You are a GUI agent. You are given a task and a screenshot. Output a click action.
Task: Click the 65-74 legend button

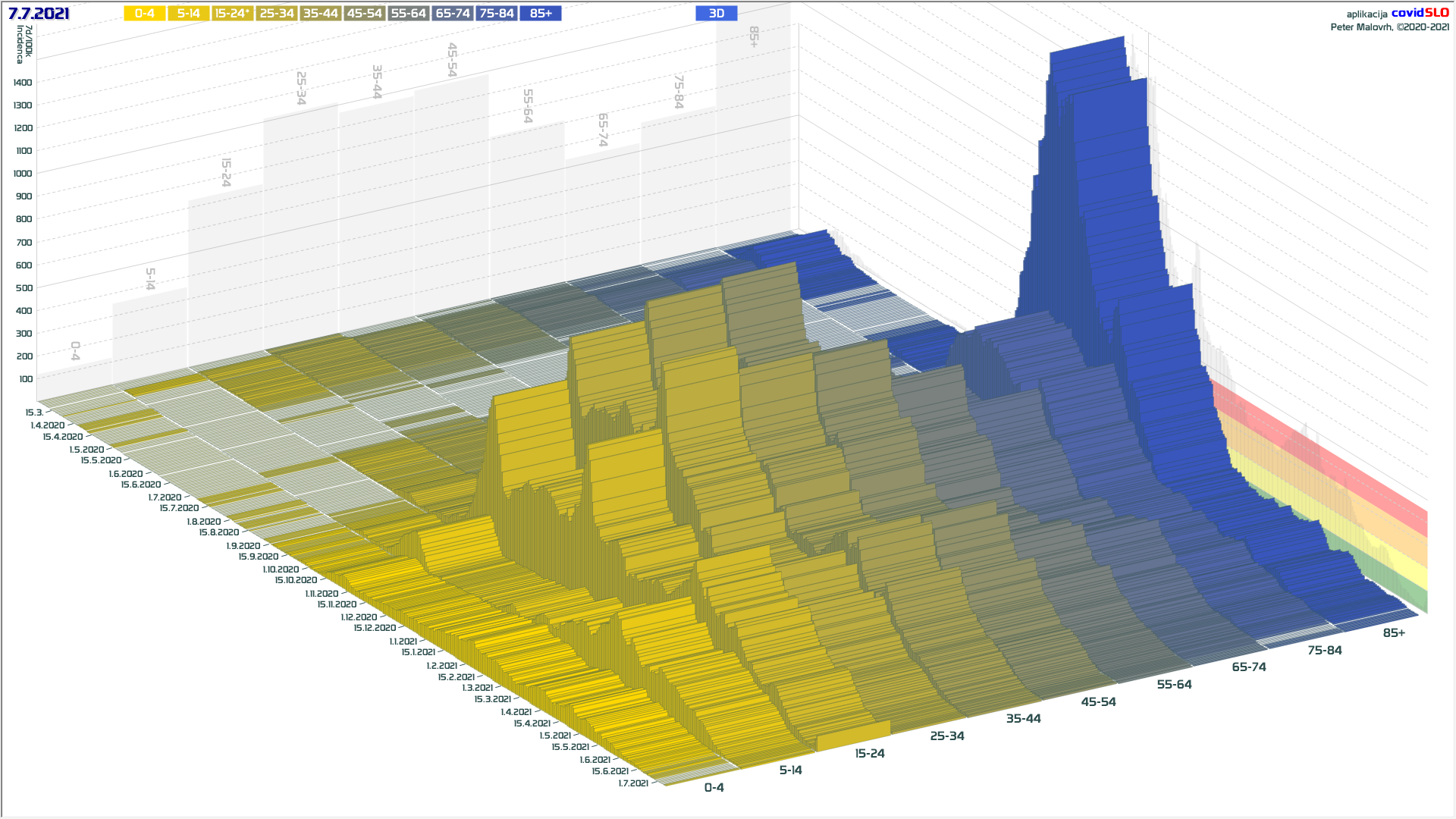453,14
